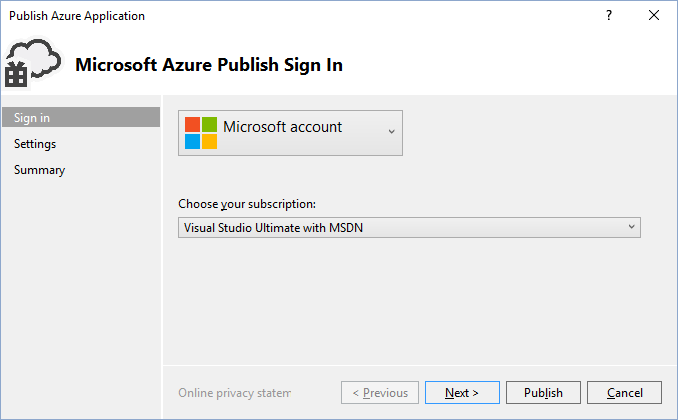Click the Azure cloud publish icon
The height and width of the screenshot is (420, 678).
point(30,63)
